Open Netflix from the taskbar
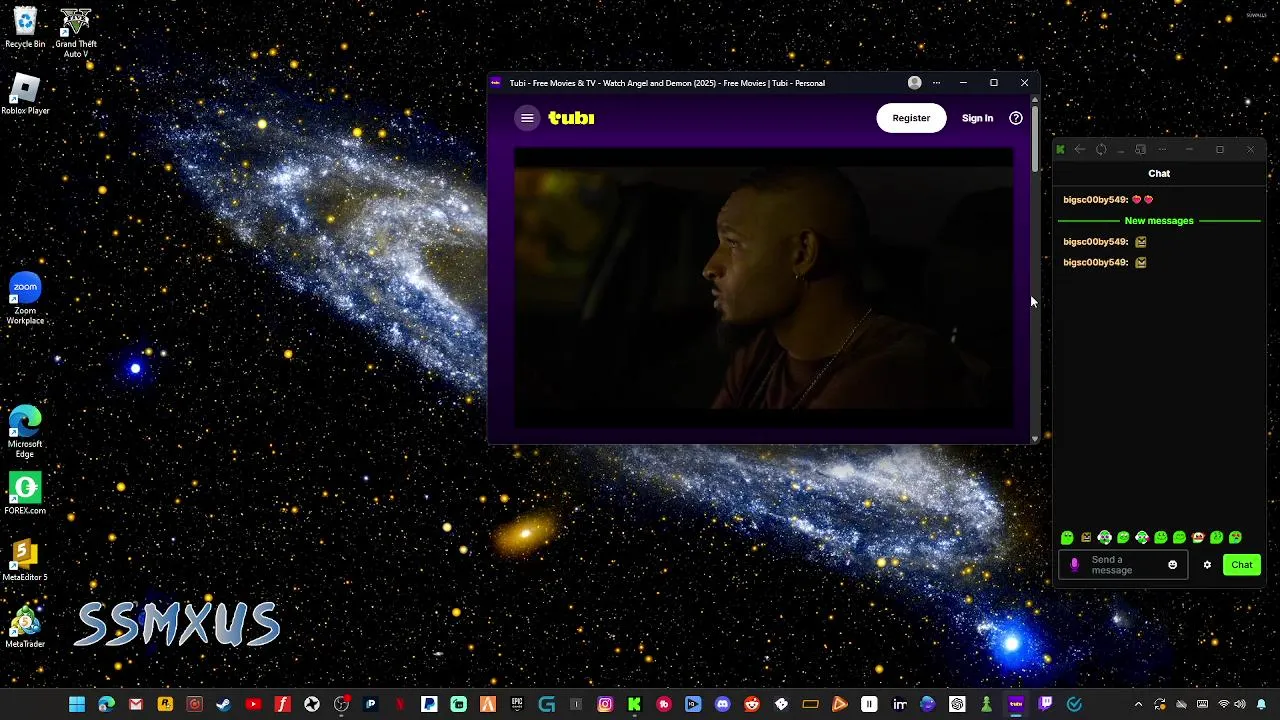 pos(400,705)
